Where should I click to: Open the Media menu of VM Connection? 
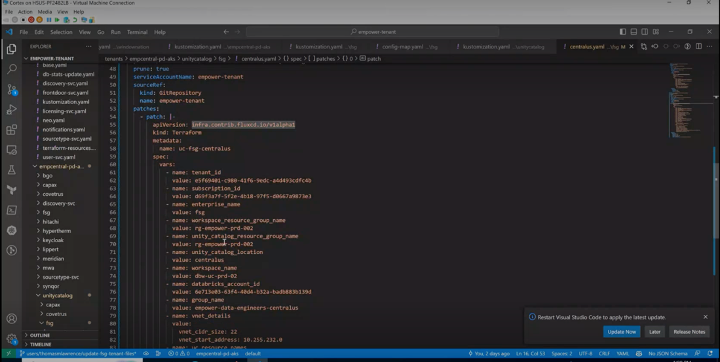[x=45, y=11]
